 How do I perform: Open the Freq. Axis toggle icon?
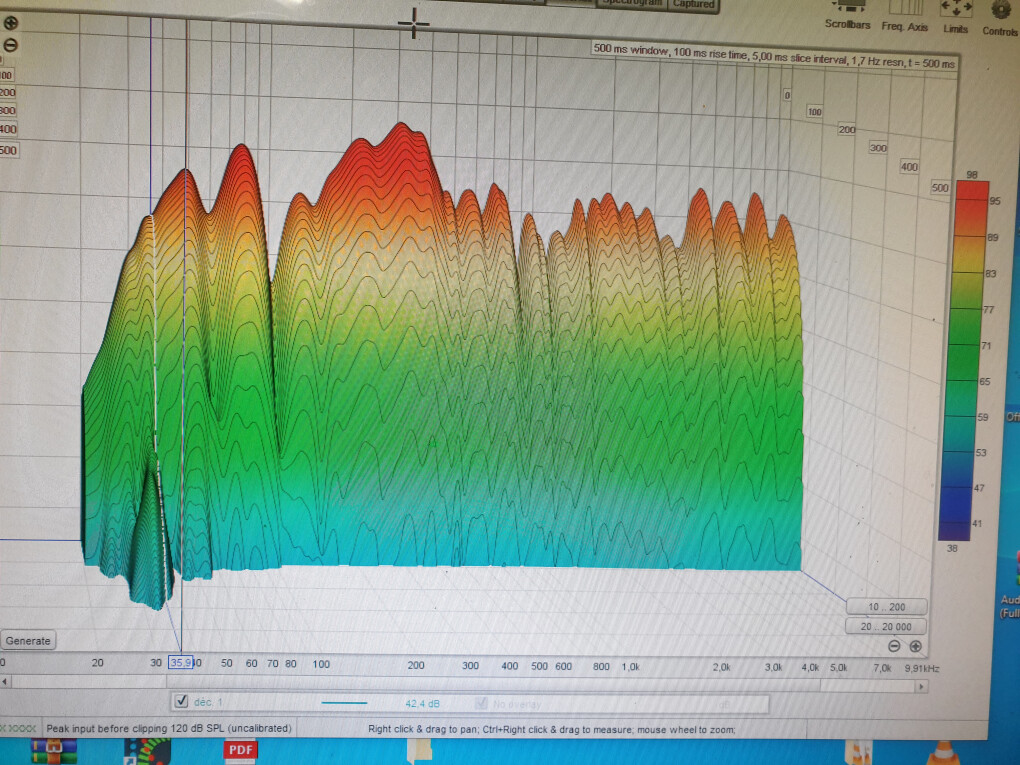click(x=905, y=7)
